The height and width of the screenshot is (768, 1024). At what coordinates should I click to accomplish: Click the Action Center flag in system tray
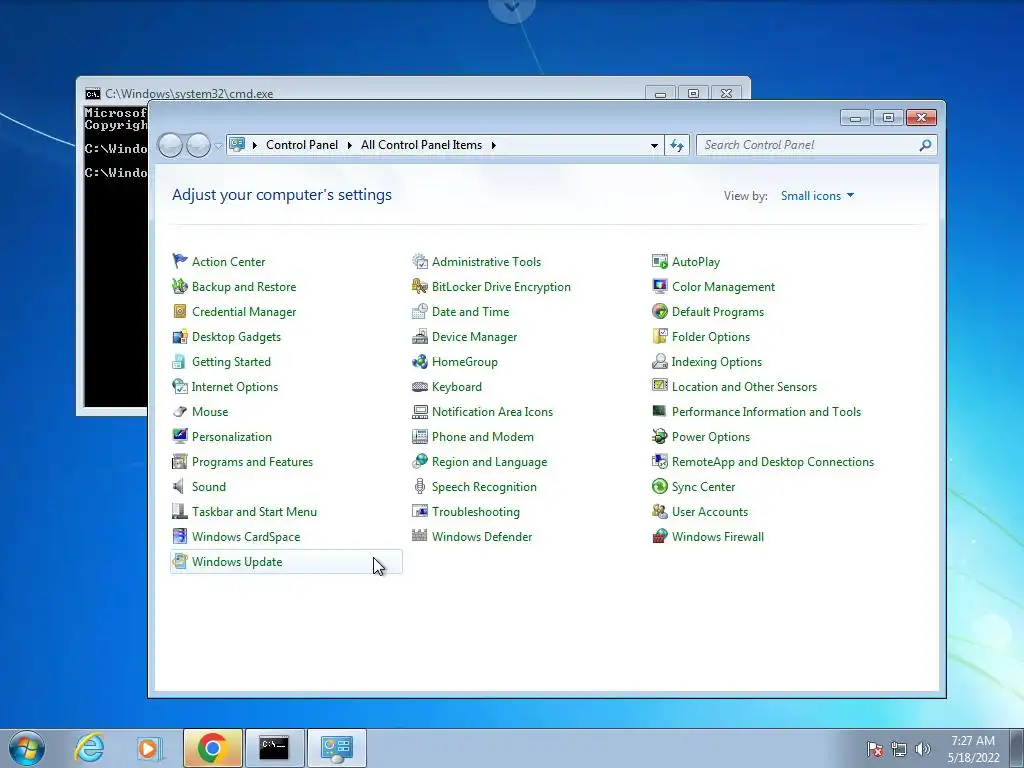[x=875, y=748]
